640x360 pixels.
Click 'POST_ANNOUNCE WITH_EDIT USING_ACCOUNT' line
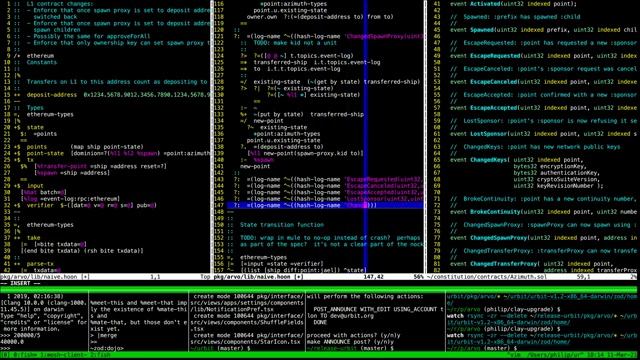point(378,309)
